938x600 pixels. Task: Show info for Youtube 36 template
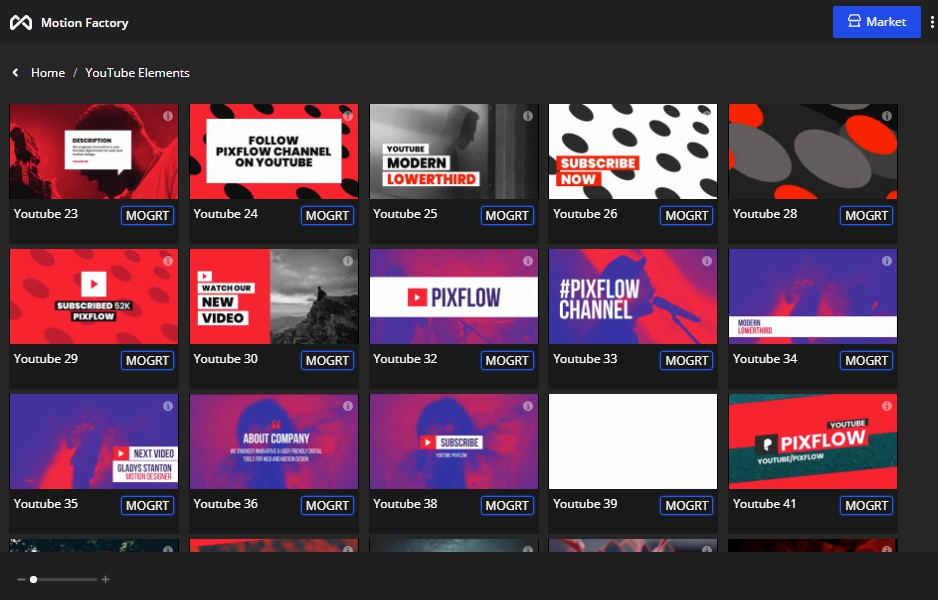coord(348,406)
